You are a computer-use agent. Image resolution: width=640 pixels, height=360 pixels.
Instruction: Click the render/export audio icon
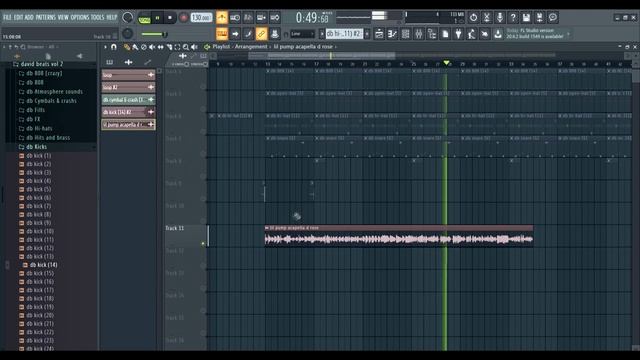pos(539,18)
